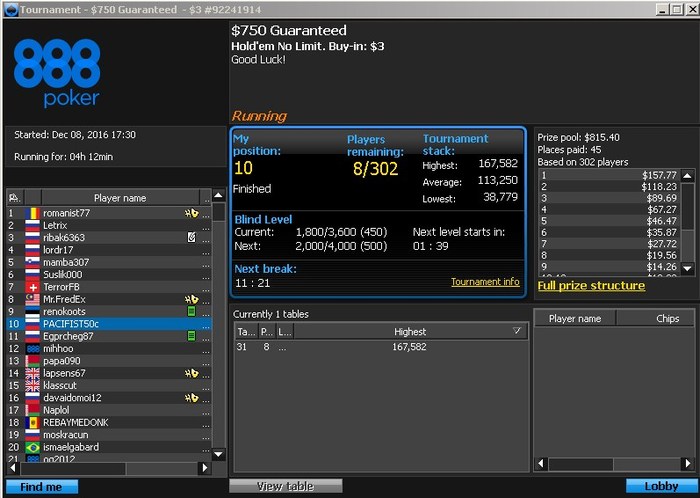This screenshot has height=498, width=700.
Task: Open the Tournament info link
Action: [x=485, y=282]
